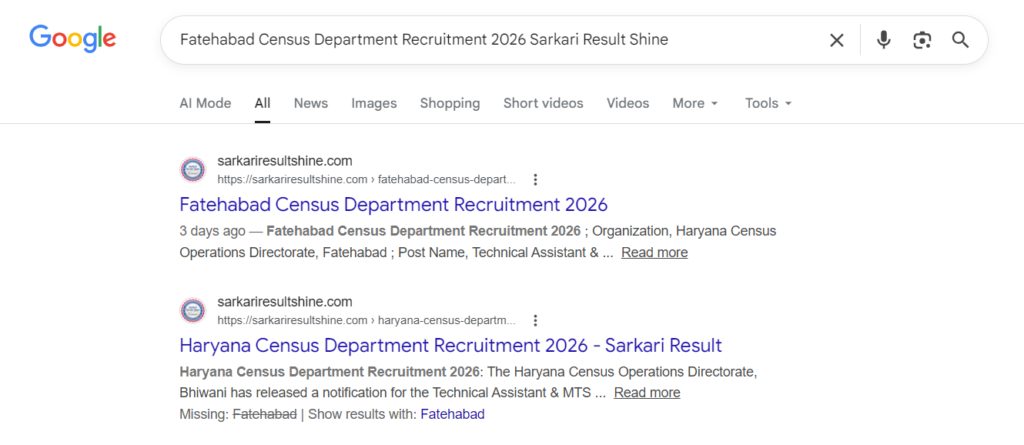This screenshot has width=1024, height=445.
Task: Go to the Images tab
Action: (x=374, y=103)
